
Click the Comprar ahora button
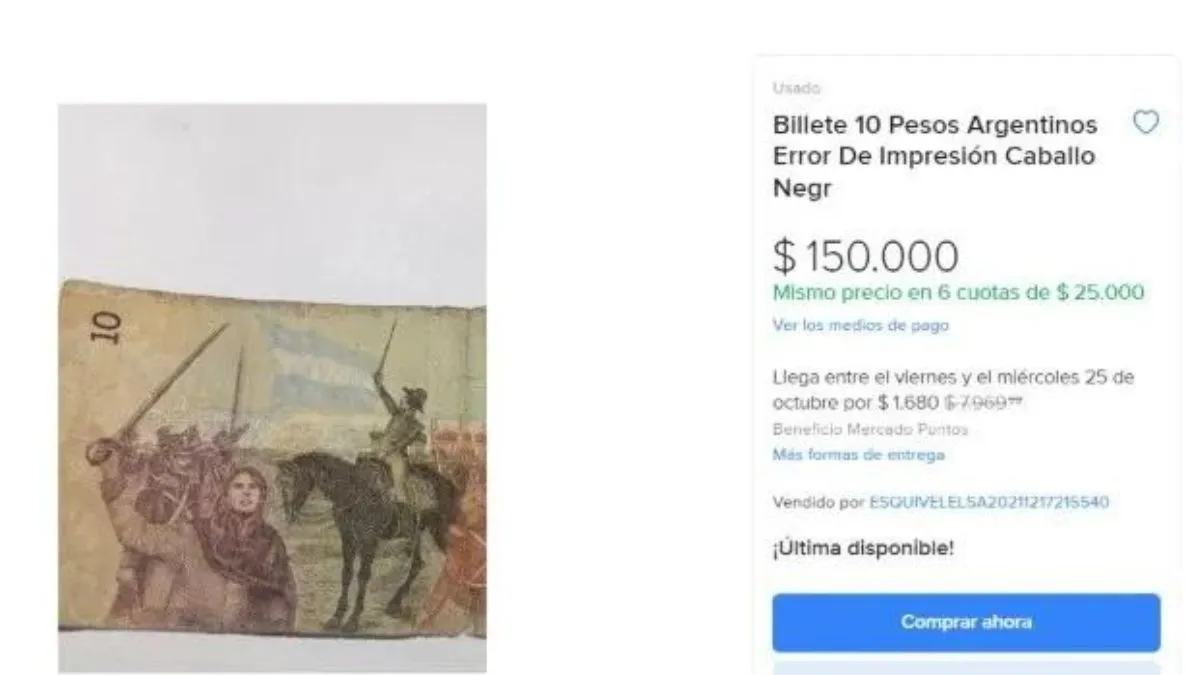point(966,622)
